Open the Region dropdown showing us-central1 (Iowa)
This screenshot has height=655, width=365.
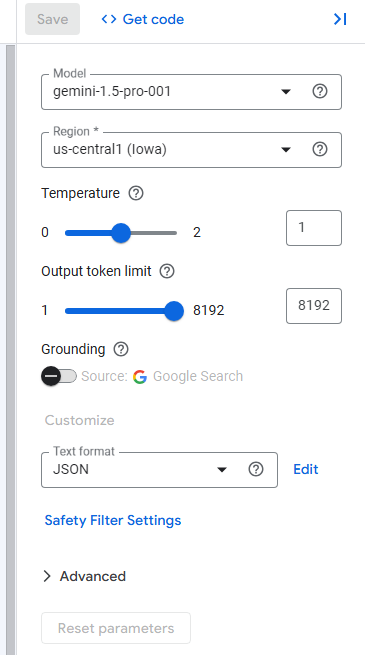pyautogui.click(x=191, y=150)
